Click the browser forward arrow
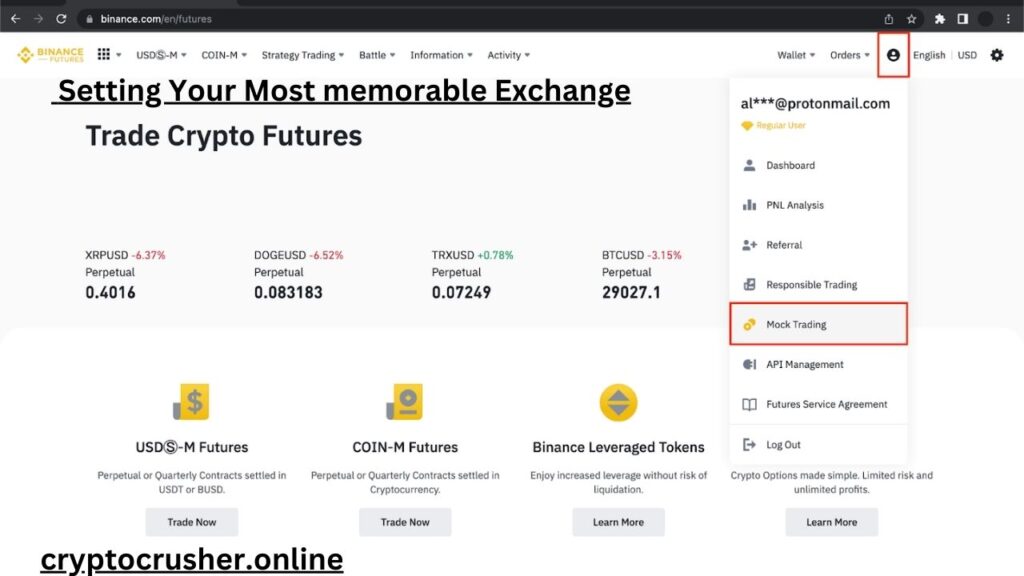The height and width of the screenshot is (576, 1024). (39, 19)
